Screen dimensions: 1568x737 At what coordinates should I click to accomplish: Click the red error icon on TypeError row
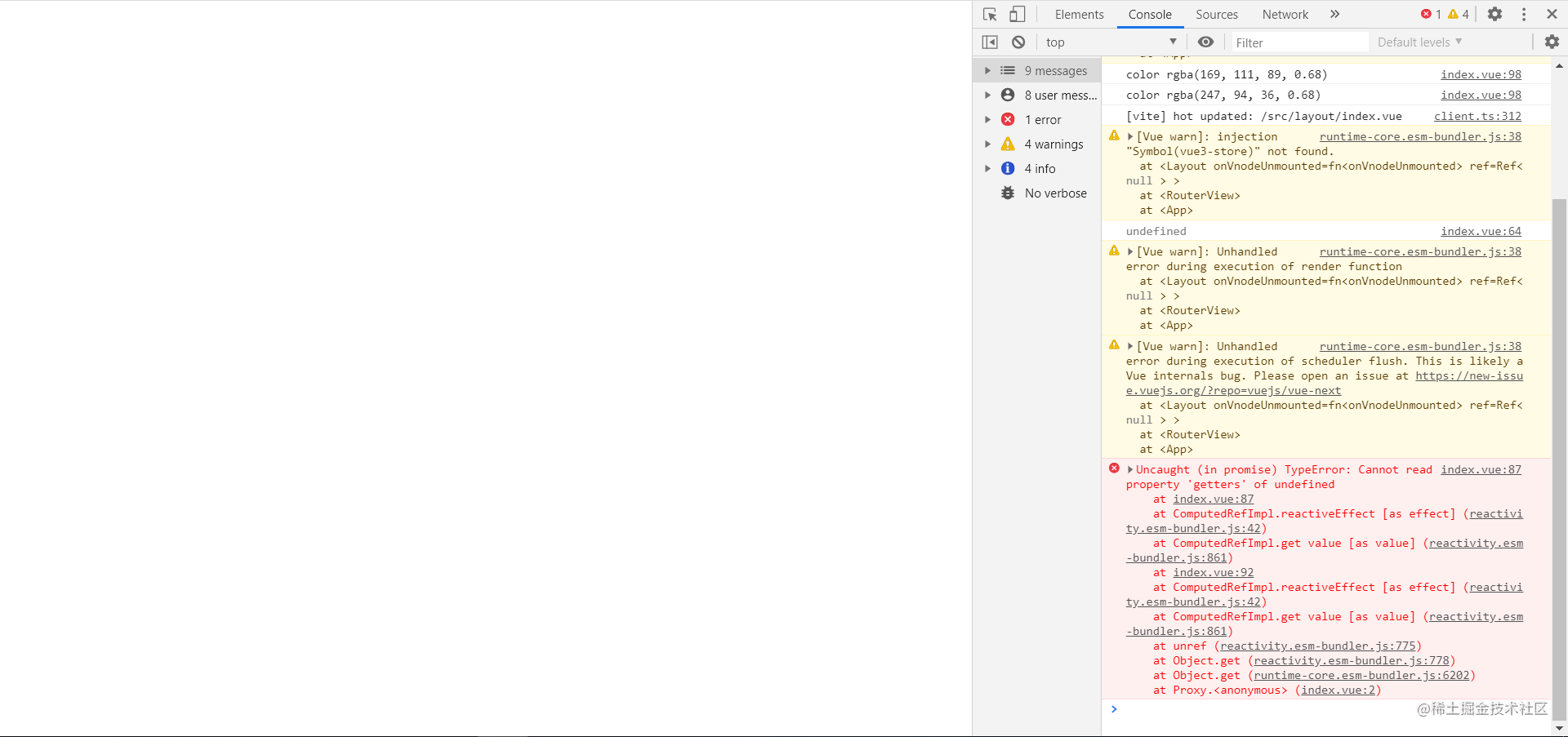[1114, 468]
